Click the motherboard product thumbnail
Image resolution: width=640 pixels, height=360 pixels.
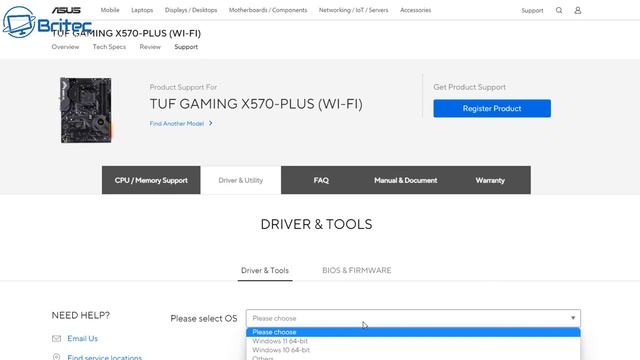86,110
